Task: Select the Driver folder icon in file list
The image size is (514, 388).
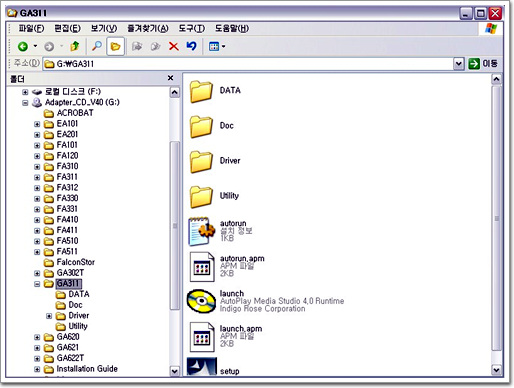Action: (x=201, y=161)
